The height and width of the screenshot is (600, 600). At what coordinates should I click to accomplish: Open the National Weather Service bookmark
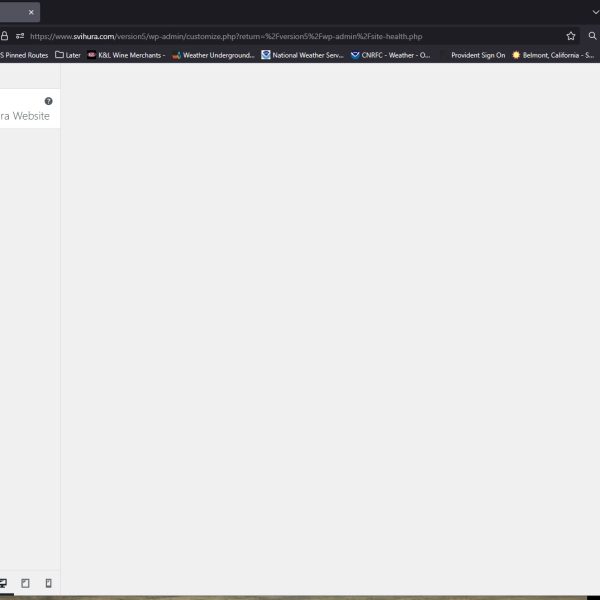[302, 55]
